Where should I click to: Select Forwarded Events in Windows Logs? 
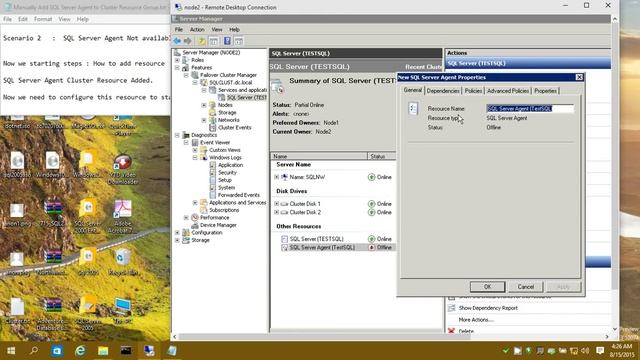(239, 195)
